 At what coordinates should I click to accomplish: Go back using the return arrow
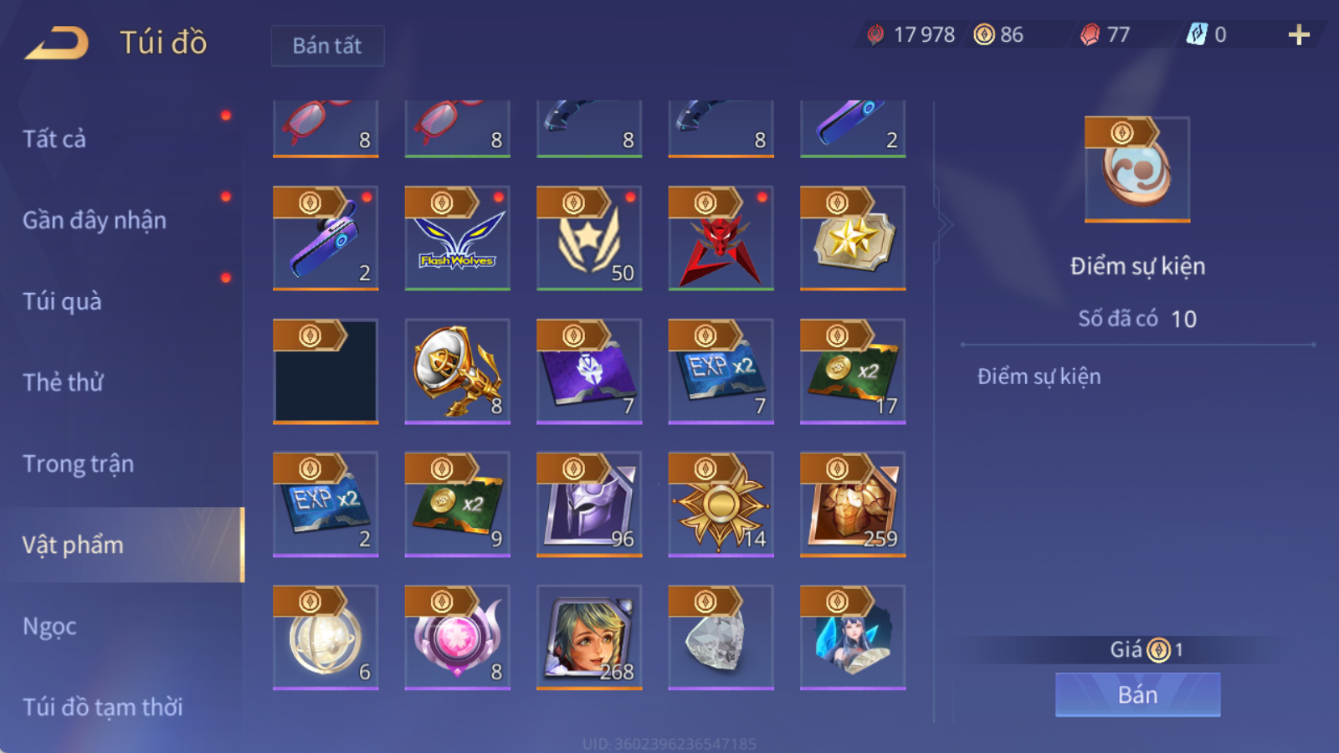pos(57,43)
